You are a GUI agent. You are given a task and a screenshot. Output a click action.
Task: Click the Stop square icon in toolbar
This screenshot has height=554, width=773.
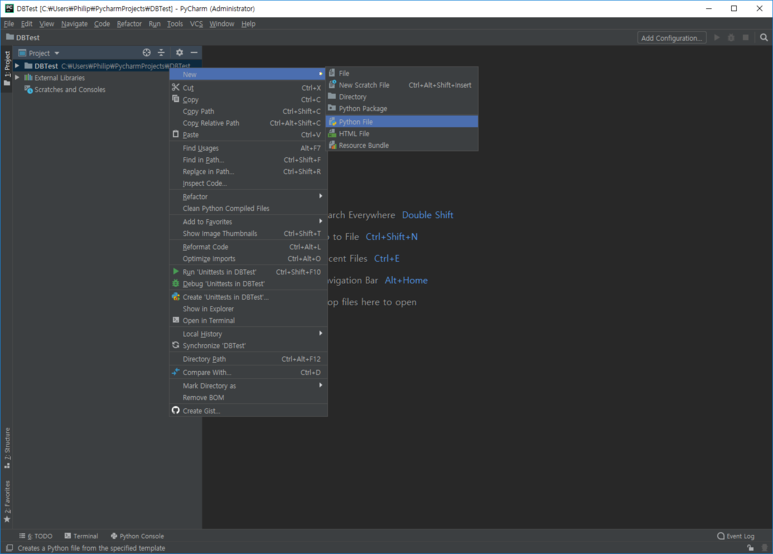[x=745, y=38]
